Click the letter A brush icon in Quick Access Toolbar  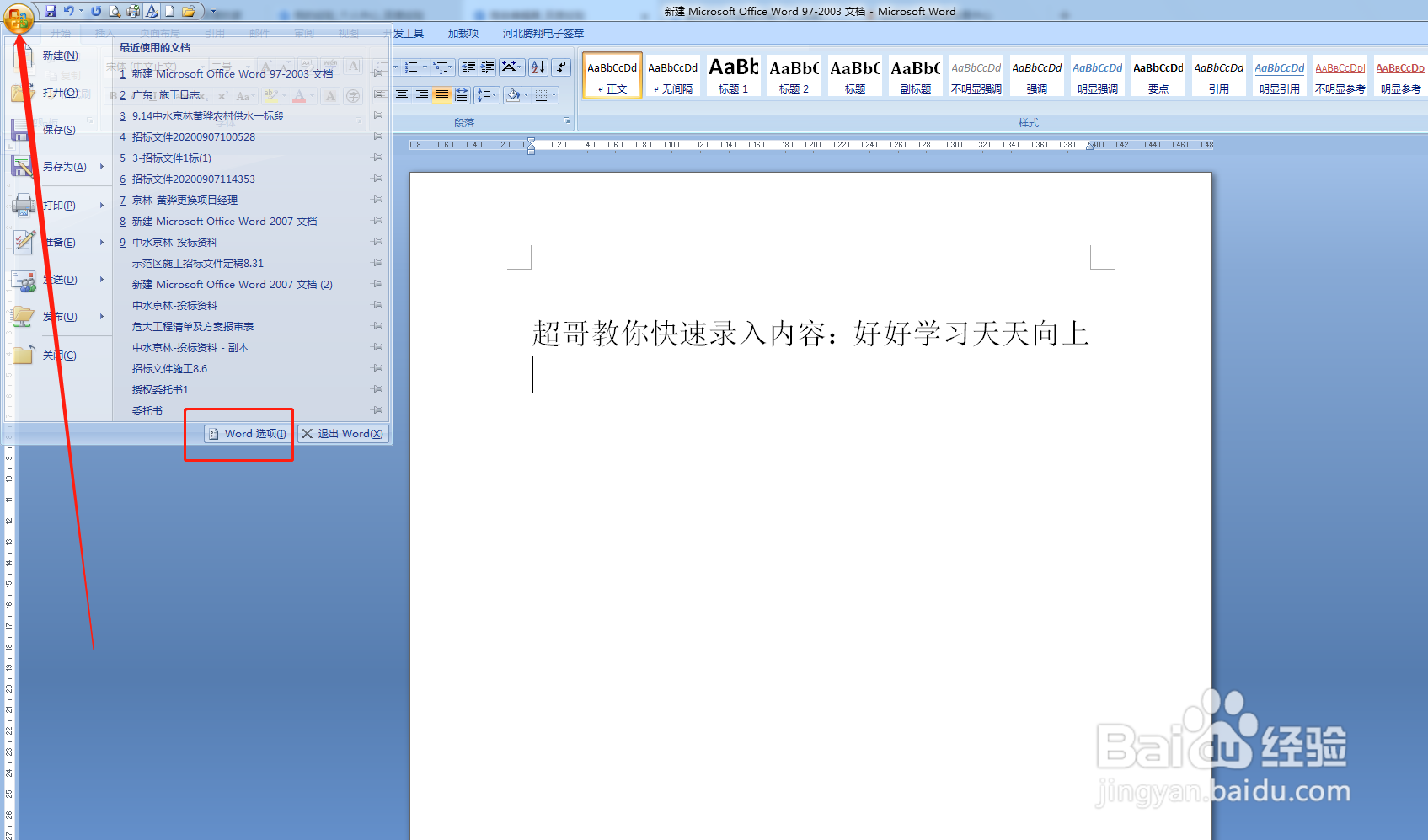(152, 11)
